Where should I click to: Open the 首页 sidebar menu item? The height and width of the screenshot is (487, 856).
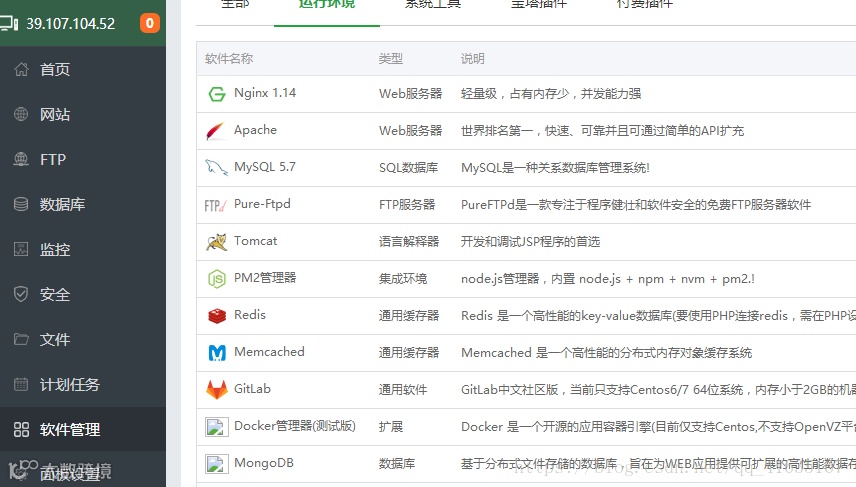pyautogui.click(x=83, y=69)
